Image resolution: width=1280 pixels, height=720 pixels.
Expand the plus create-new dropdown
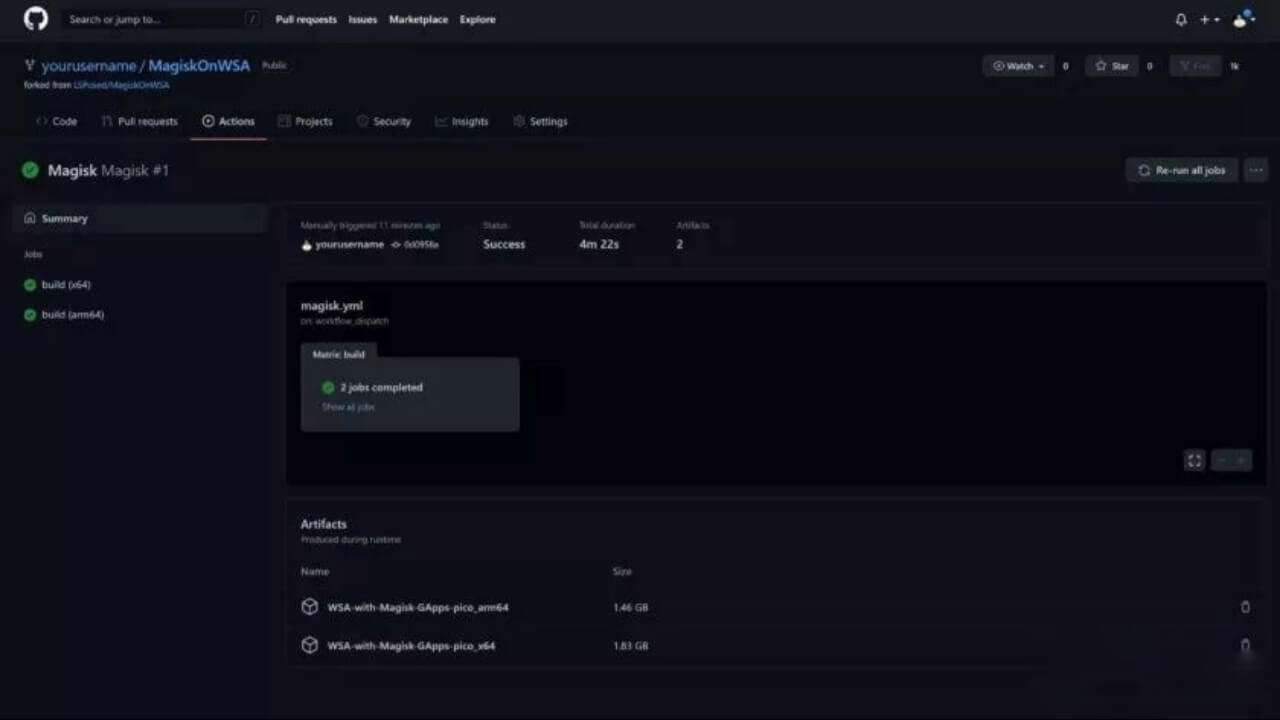click(1210, 19)
